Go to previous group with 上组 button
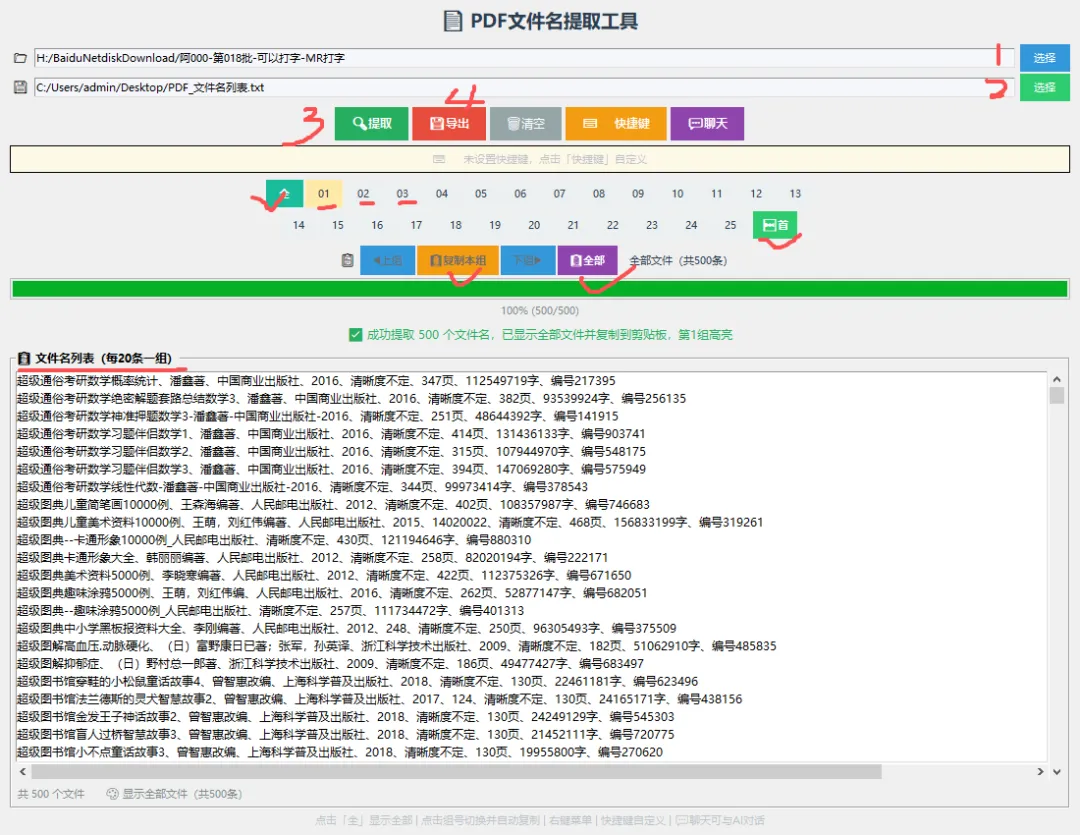 click(387, 260)
